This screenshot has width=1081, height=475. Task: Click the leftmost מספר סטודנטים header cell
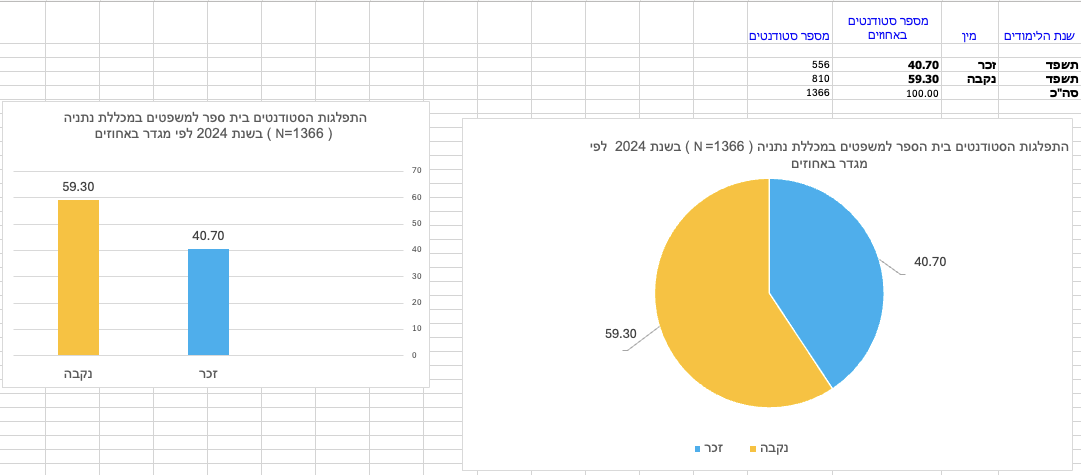pos(789,23)
